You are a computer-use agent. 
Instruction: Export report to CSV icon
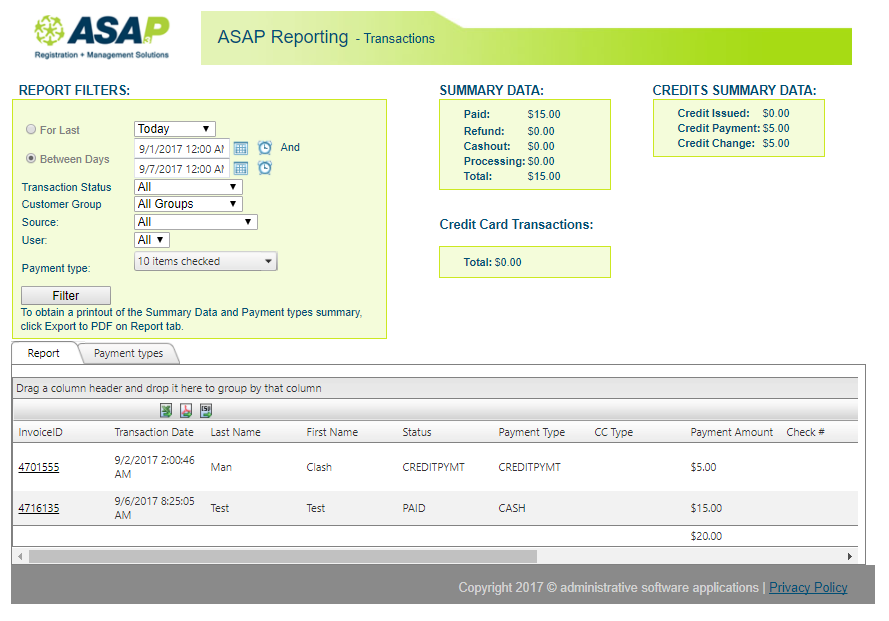[x=206, y=410]
